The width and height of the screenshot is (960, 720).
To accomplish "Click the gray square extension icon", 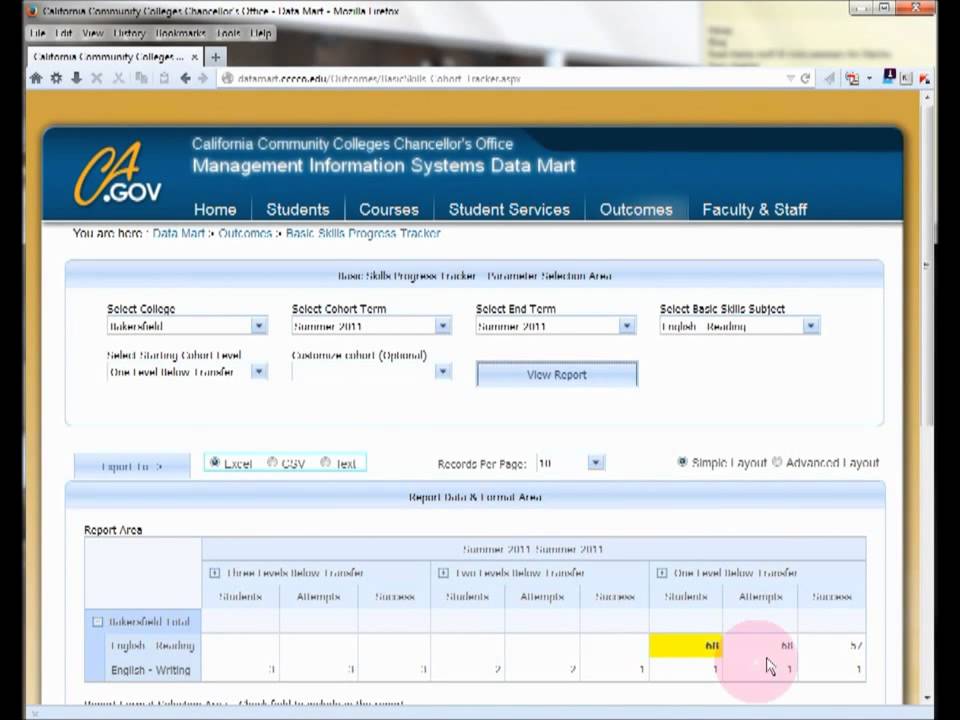I will click(906, 78).
